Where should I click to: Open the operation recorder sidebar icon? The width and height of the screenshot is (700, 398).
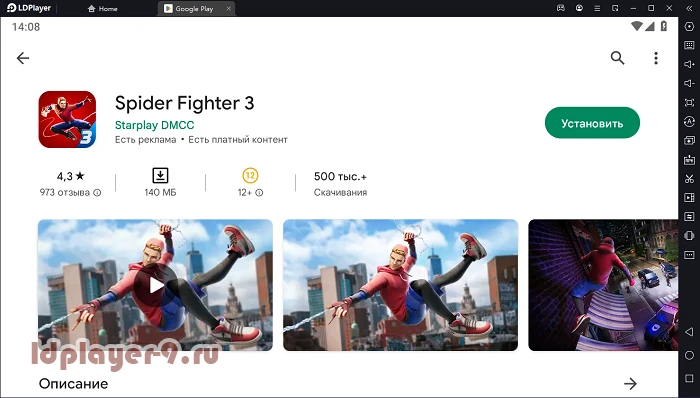click(x=689, y=217)
